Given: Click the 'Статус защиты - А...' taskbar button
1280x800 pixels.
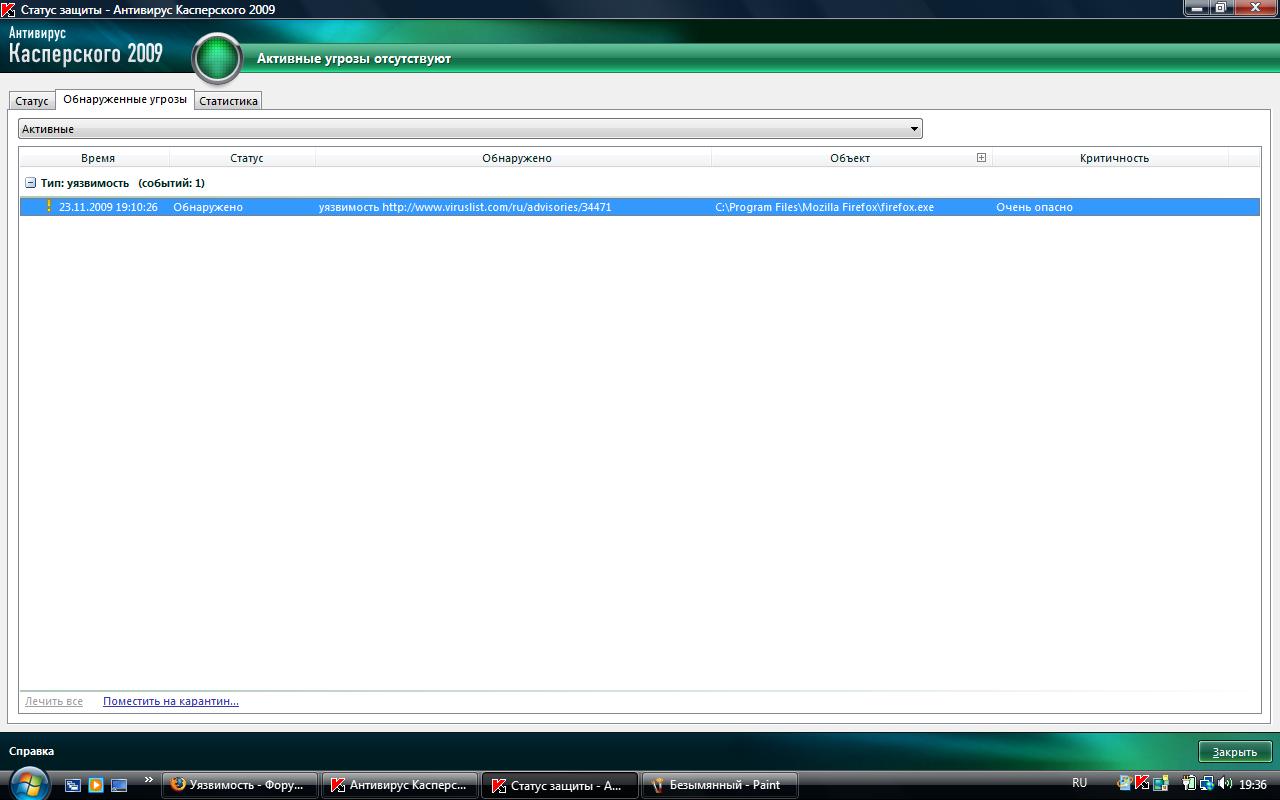Looking at the screenshot, I should click(560, 785).
